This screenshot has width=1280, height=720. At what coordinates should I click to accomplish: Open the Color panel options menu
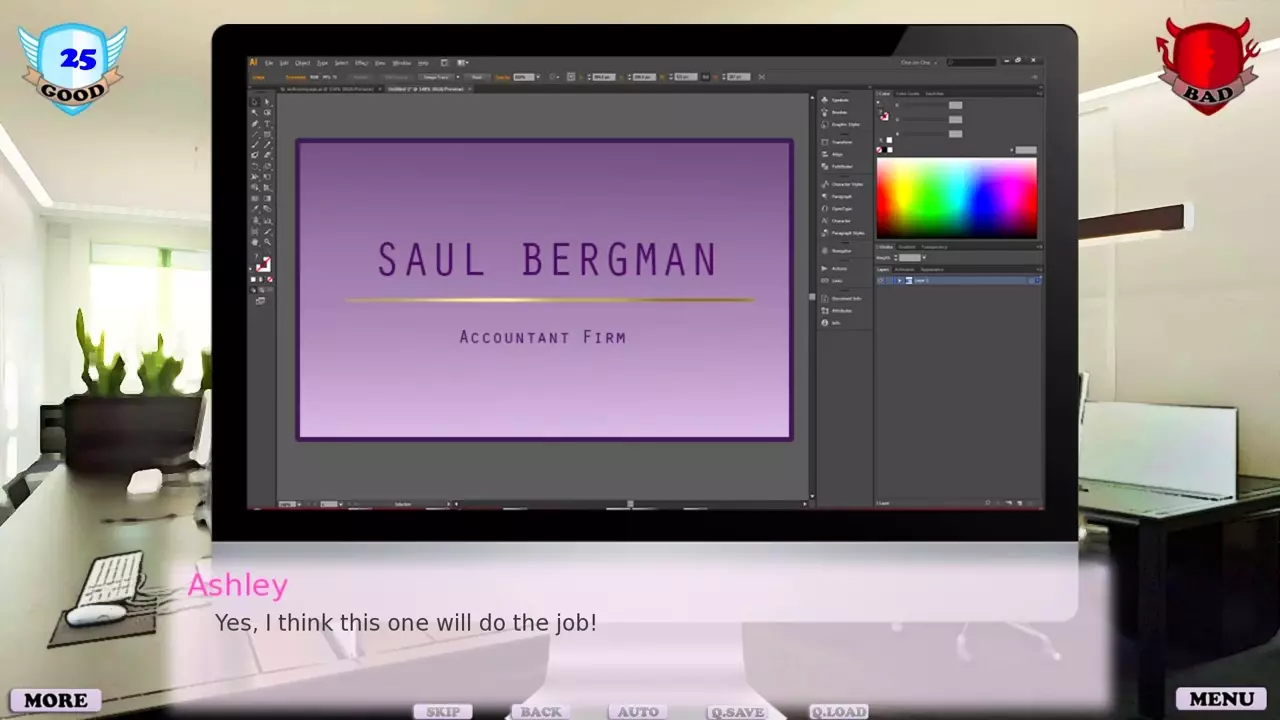tap(1039, 93)
